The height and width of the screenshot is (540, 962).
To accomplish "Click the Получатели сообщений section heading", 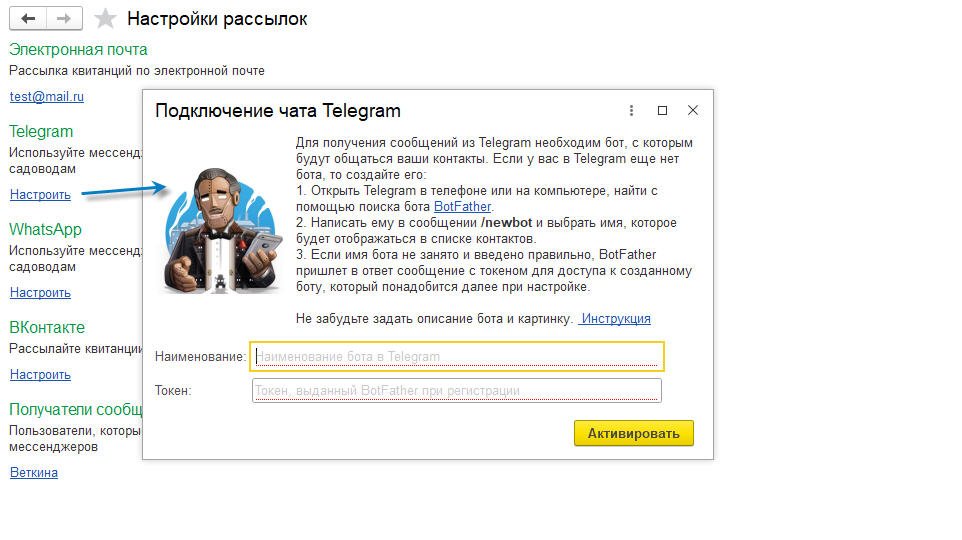I will (x=75, y=409).
